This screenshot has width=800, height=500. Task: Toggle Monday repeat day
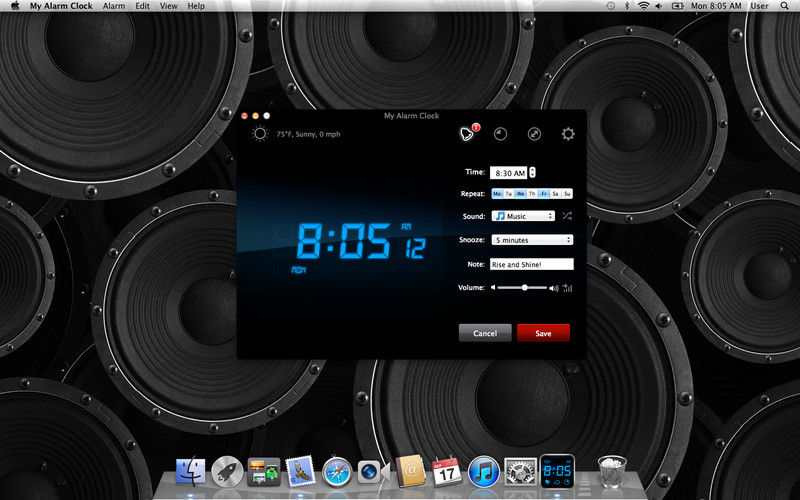tap(497, 193)
